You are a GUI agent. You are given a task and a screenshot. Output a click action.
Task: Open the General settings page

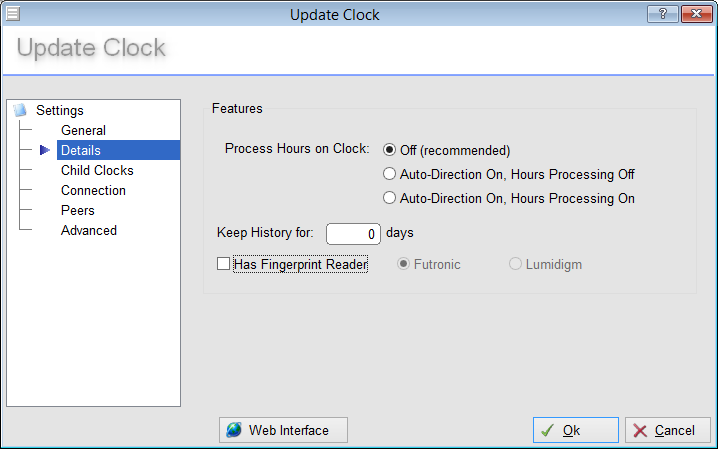coord(83,131)
